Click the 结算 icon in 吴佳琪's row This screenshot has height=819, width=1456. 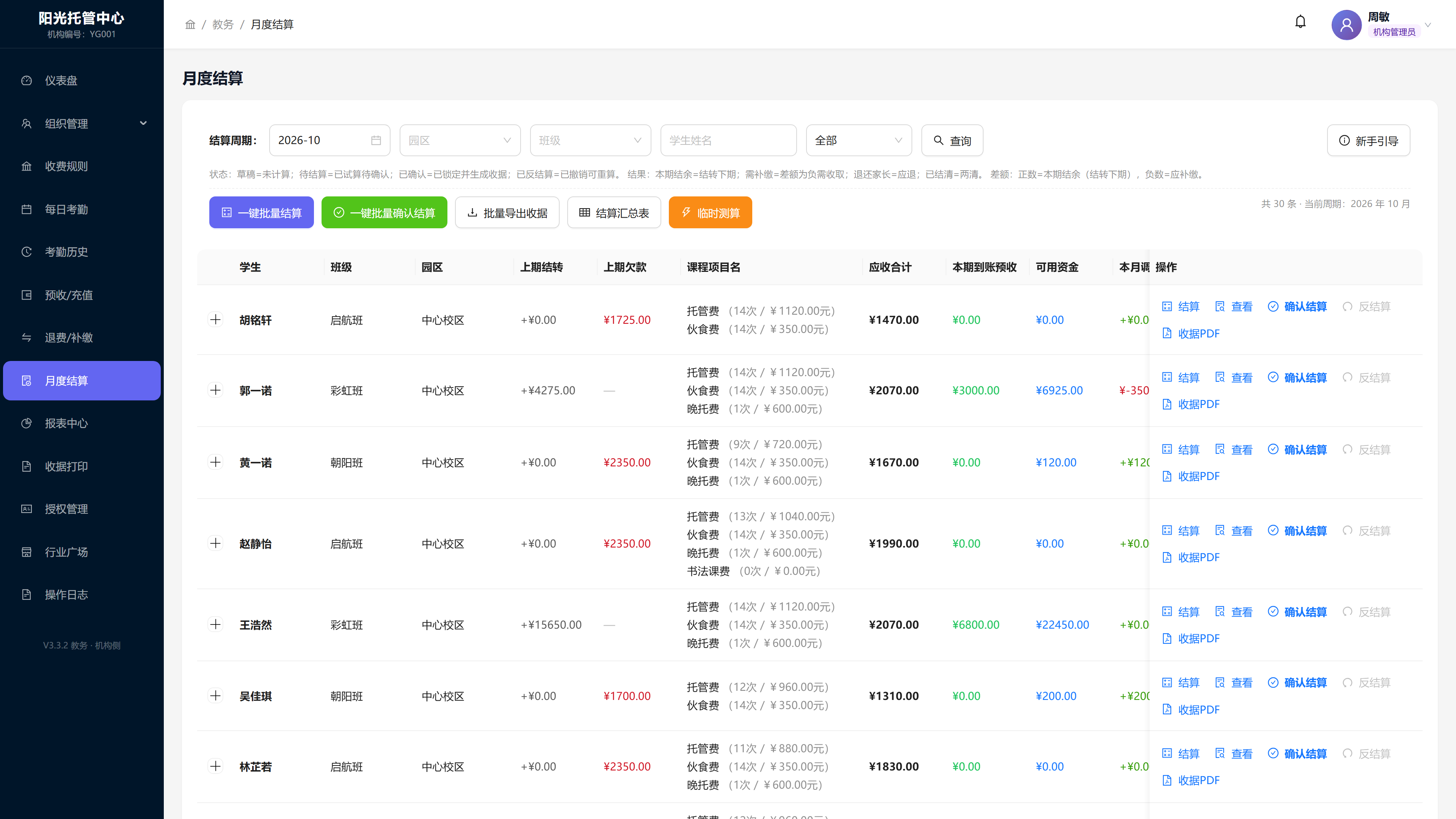(1167, 682)
